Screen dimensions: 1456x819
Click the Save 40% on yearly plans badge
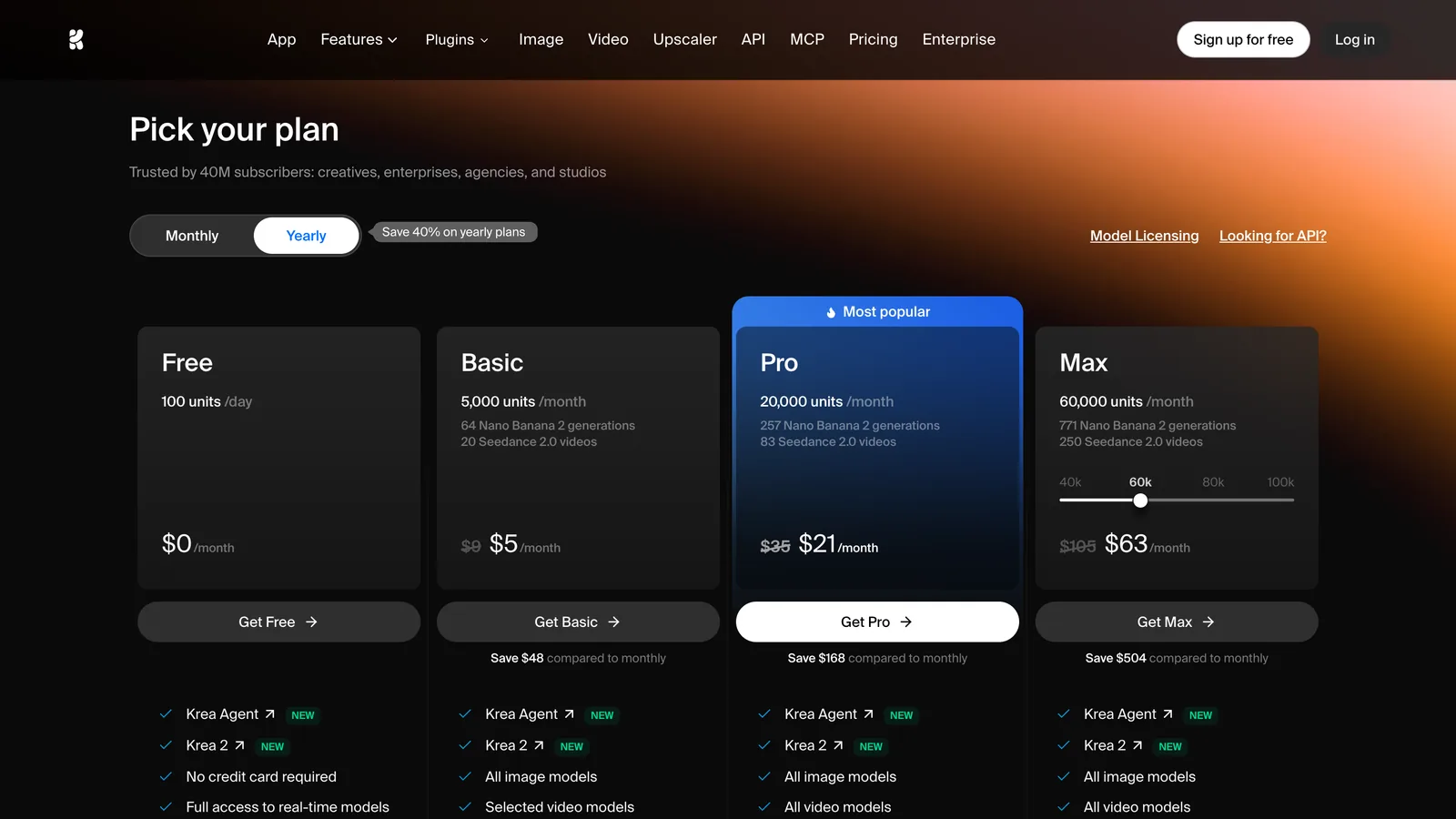(x=454, y=232)
